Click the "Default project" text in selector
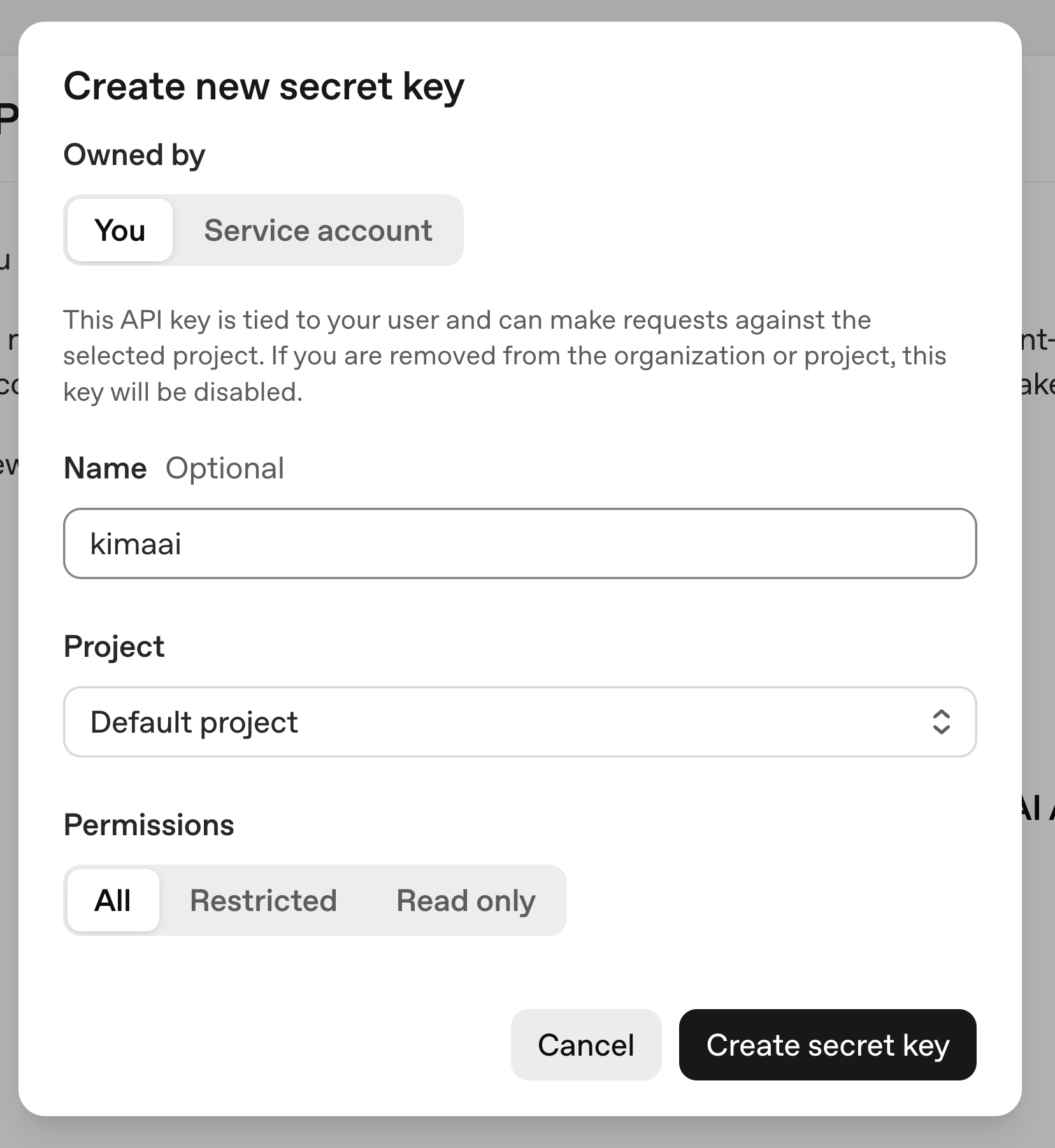 click(x=194, y=722)
